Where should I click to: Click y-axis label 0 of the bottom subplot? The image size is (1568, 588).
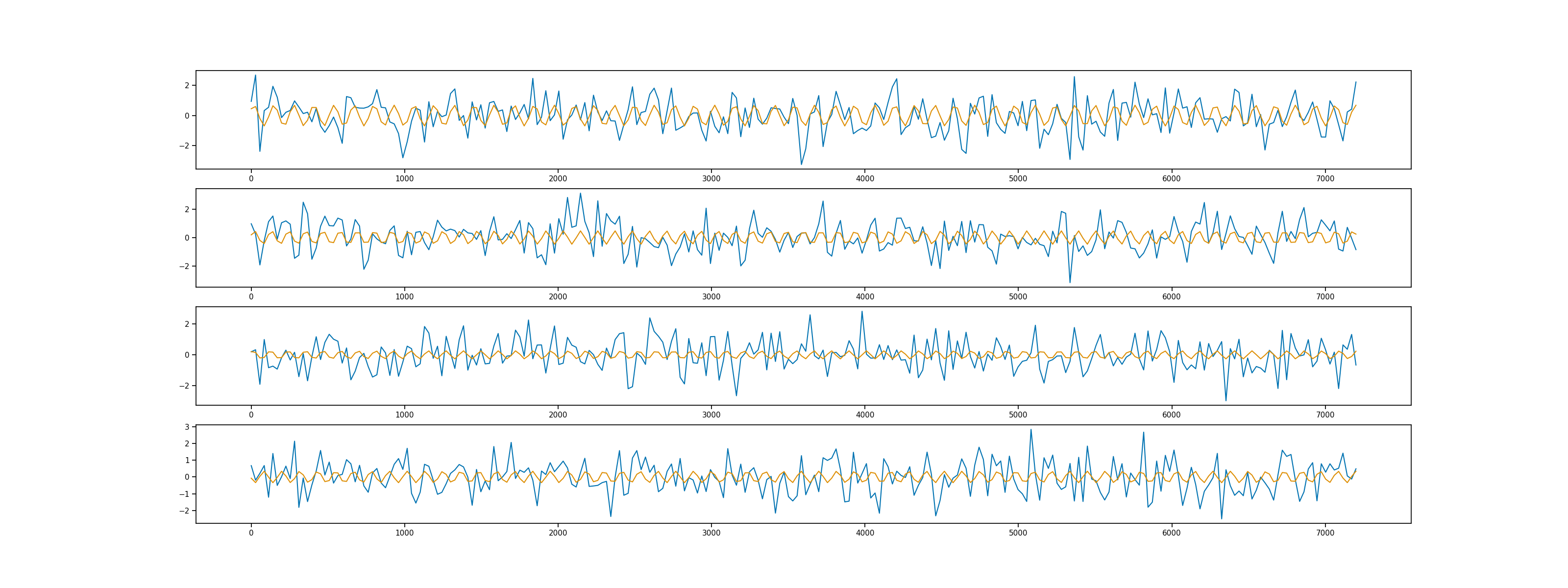coord(187,477)
